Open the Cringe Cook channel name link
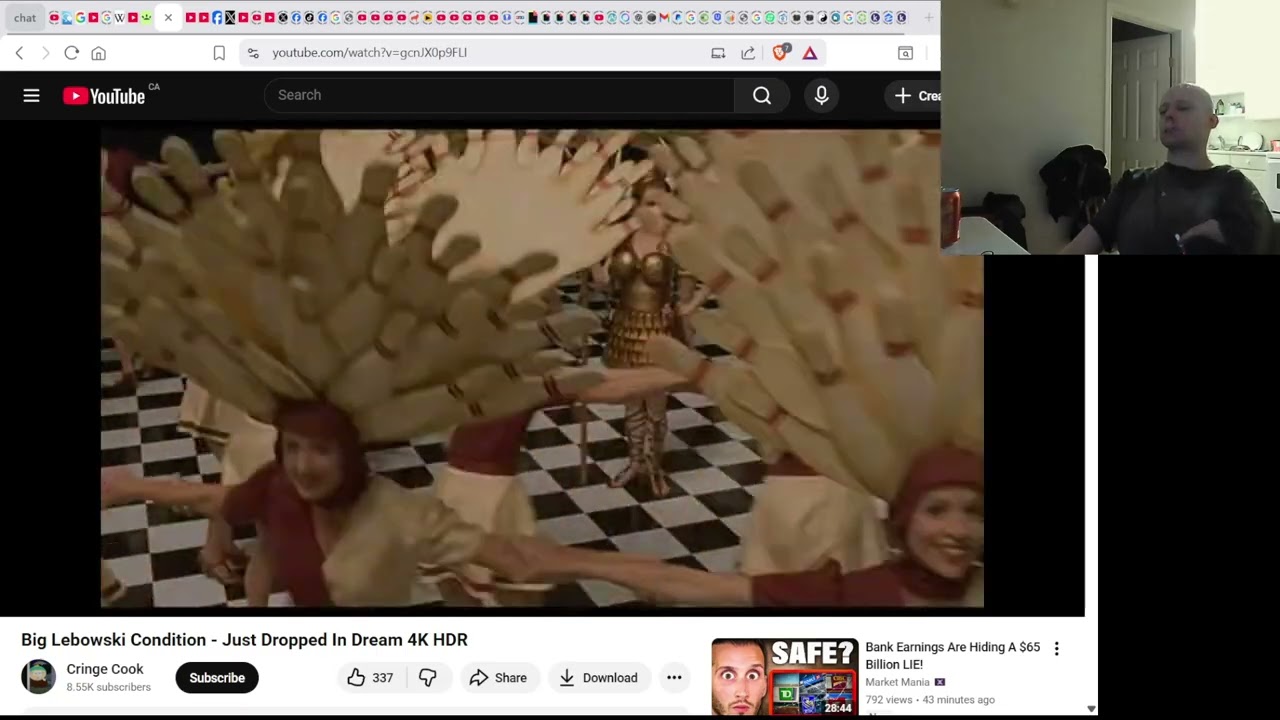The width and height of the screenshot is (1280, 720). tap(105, 669)
